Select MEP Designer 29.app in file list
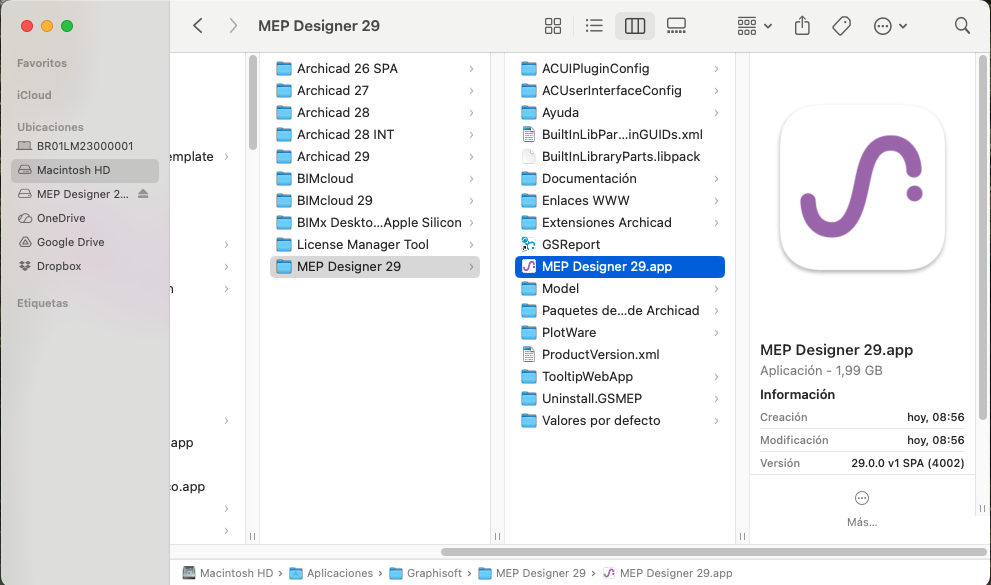 (620, 267)
